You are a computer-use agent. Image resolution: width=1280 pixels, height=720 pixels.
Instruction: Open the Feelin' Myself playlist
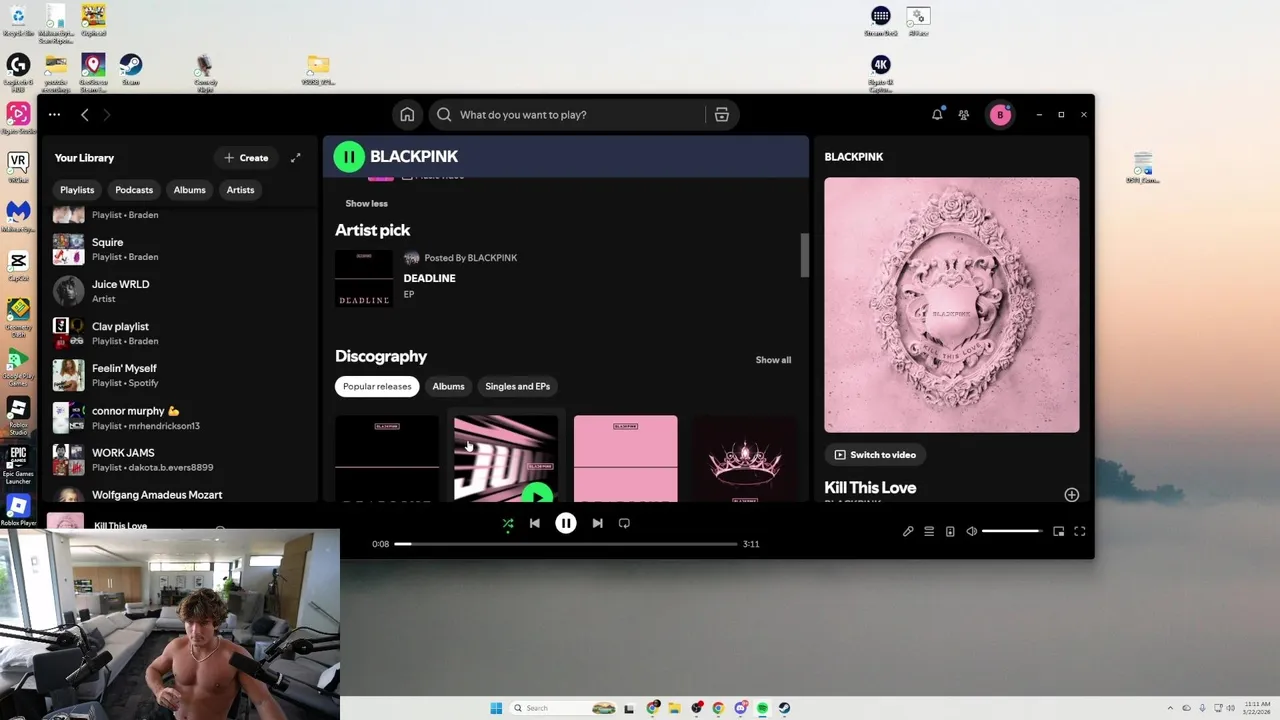182,375
